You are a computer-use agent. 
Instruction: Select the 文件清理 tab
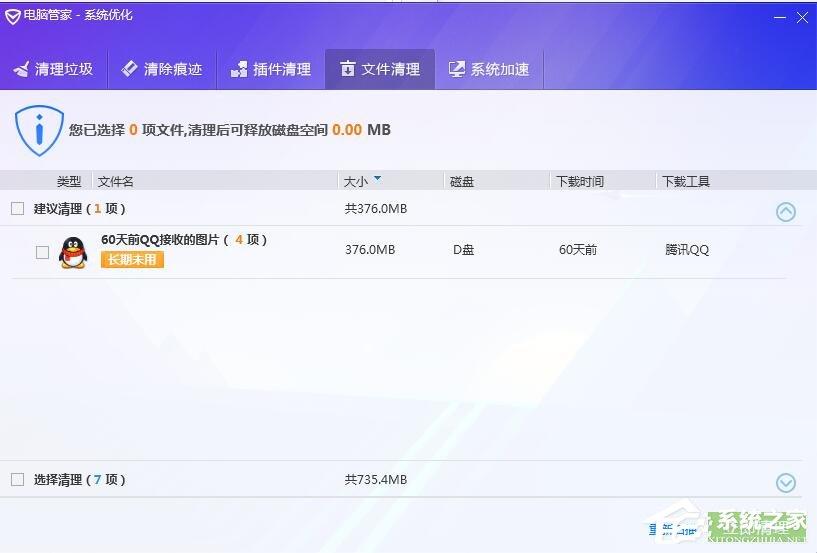point(380,69)
